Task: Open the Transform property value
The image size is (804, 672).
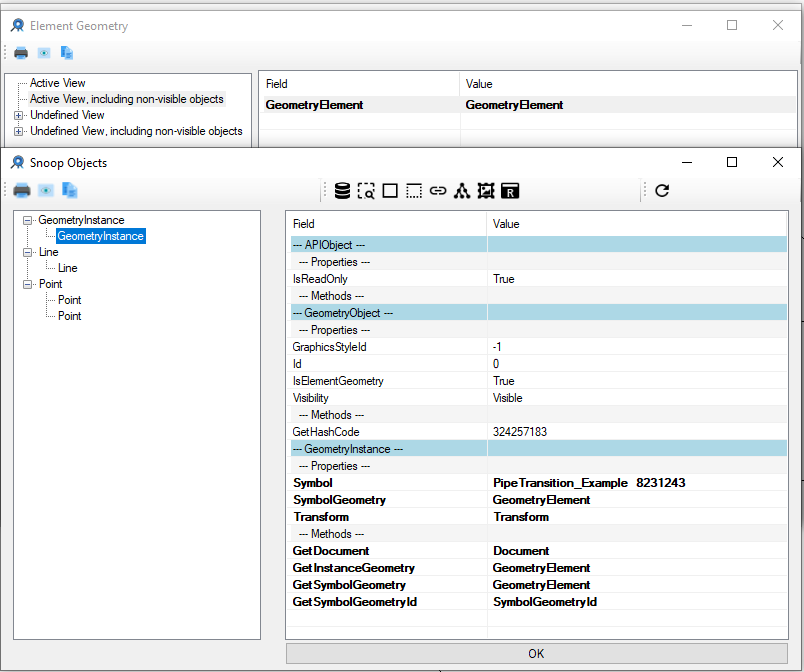Action: click(521, 517)
